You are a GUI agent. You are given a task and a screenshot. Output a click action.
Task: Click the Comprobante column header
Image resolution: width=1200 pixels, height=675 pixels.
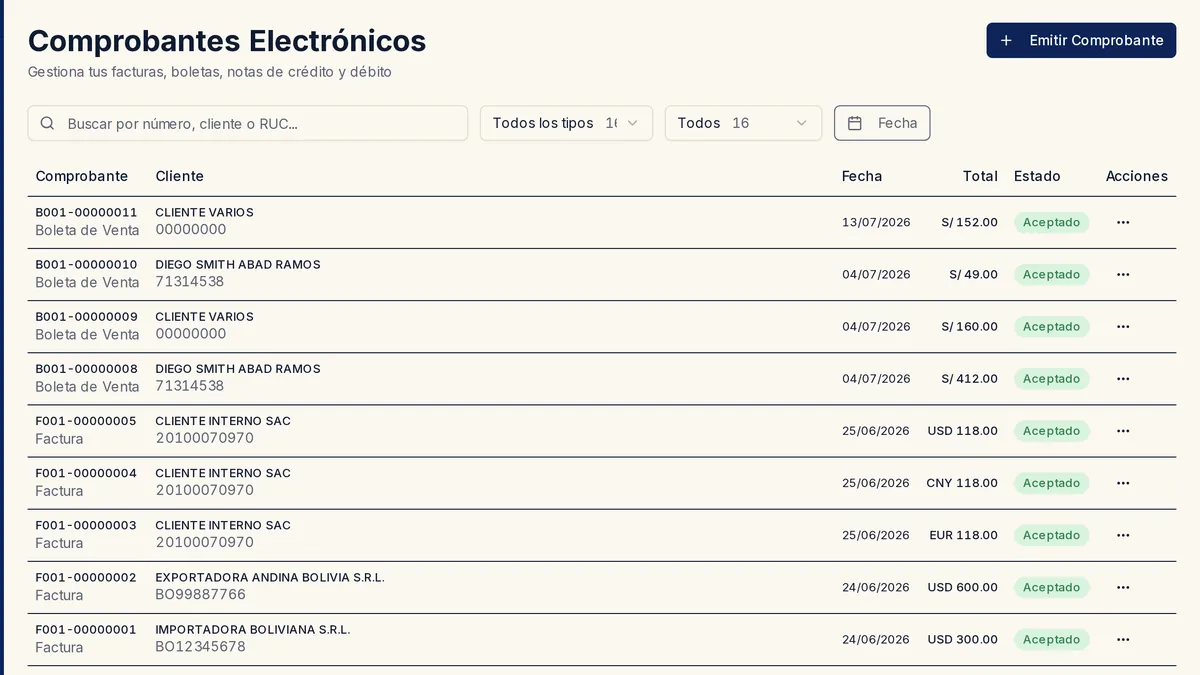[x=82, y=176]
